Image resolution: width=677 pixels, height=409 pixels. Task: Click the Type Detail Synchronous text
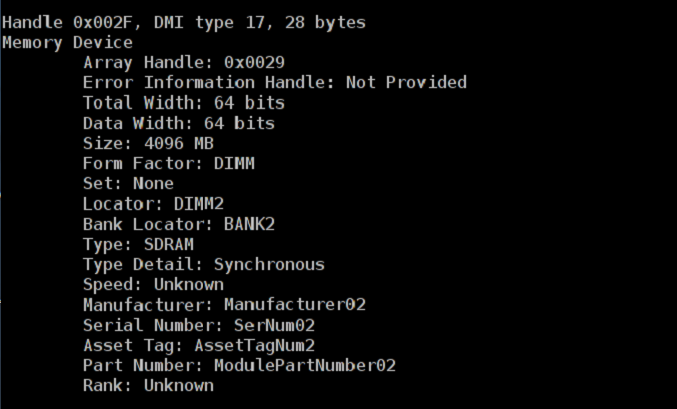tap(204, 265)
